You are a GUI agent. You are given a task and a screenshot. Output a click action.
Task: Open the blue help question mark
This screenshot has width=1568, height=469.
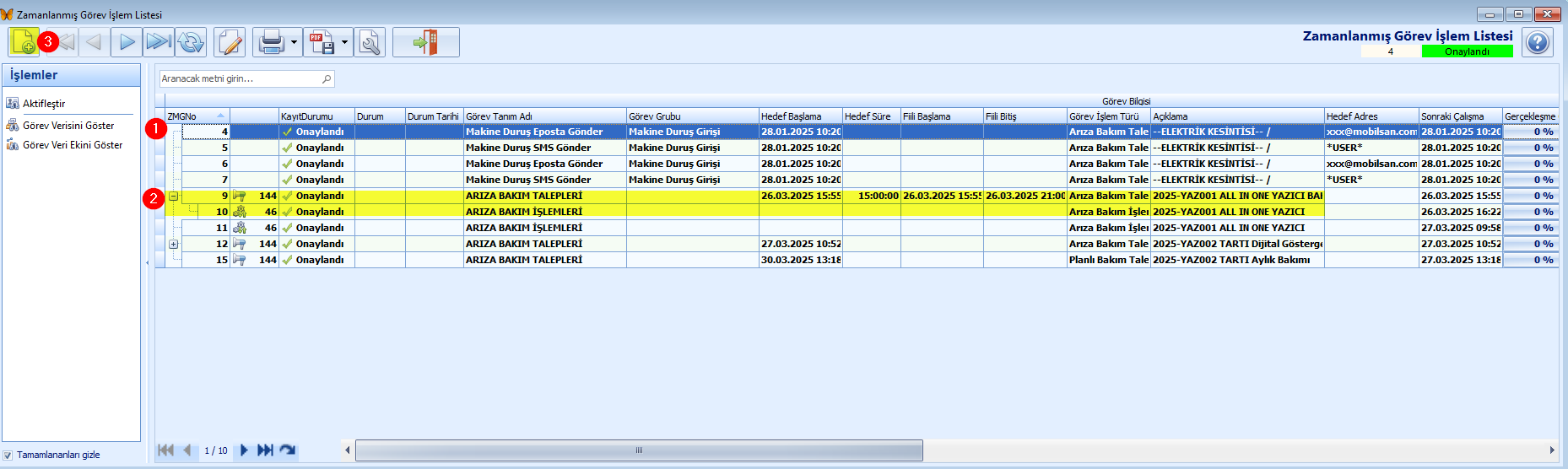pos(1537,42)
